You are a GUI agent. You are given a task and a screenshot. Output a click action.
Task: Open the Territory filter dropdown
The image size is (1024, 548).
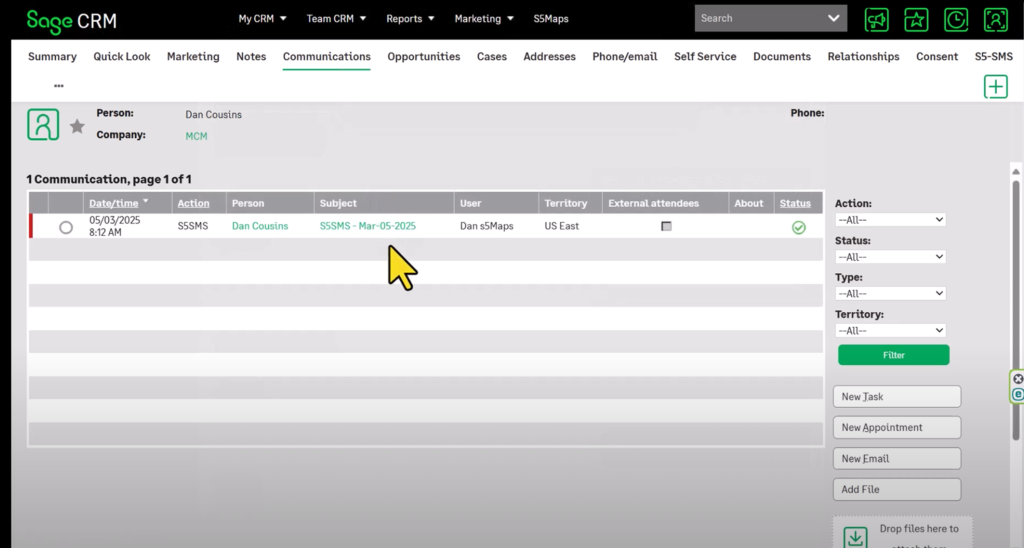tap(890, 330)
